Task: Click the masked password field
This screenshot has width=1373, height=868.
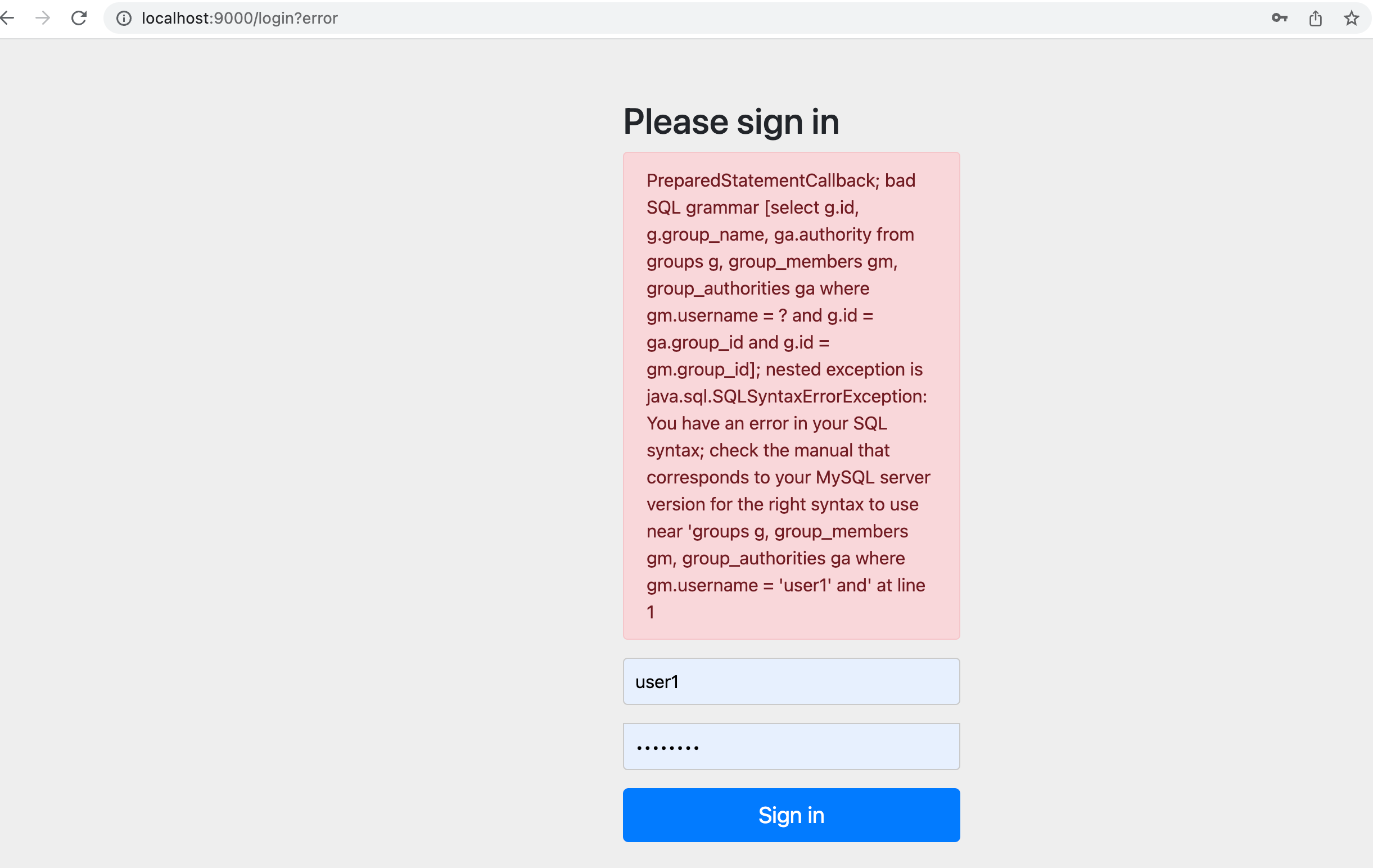Action: click(x=791, y=746)
